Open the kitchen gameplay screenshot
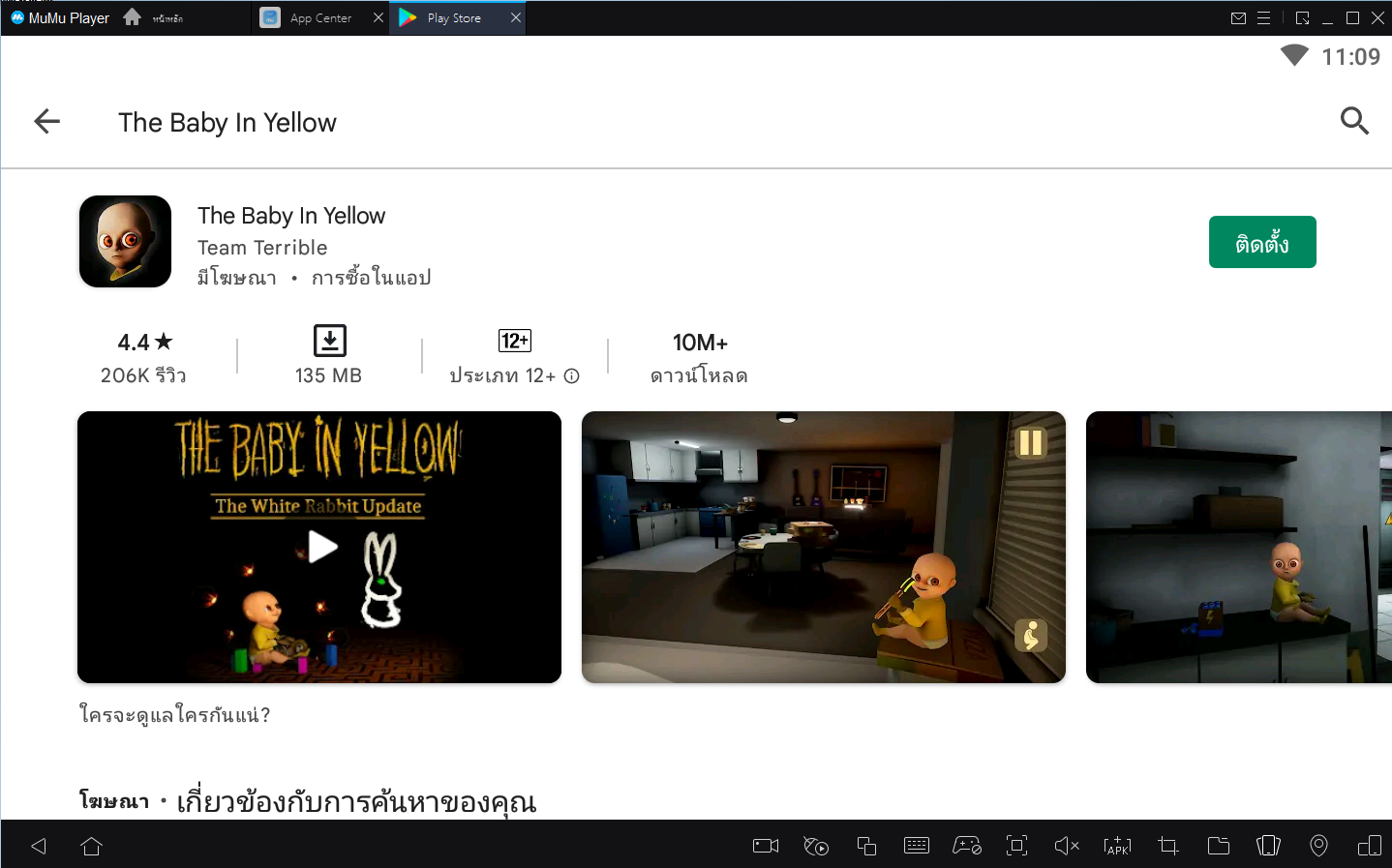1392x868 pixels. (x=823, y=548)
